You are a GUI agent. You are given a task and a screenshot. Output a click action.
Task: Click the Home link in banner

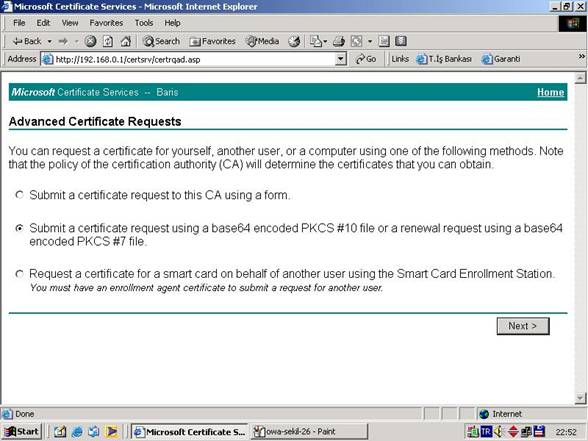coord(550,92)
